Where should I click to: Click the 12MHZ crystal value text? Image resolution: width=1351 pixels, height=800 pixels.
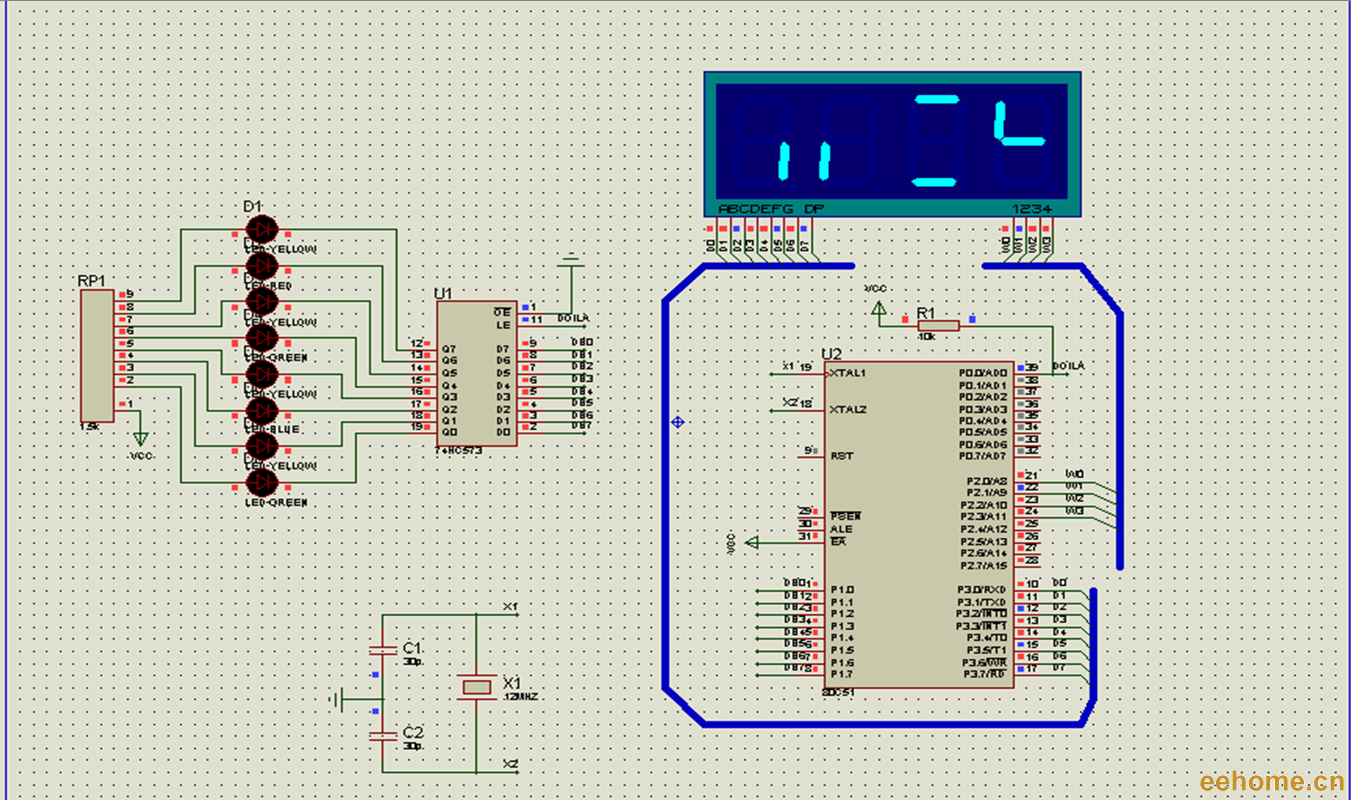521,695
